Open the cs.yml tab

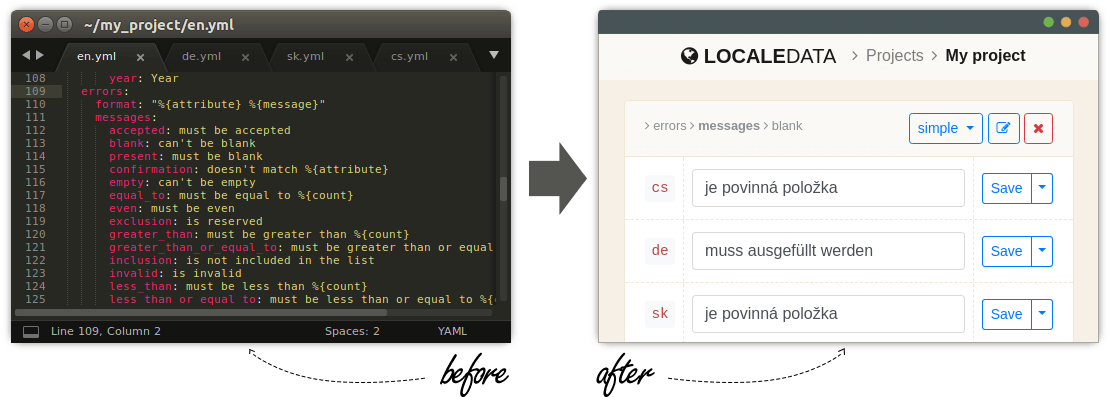click(409, 57)
